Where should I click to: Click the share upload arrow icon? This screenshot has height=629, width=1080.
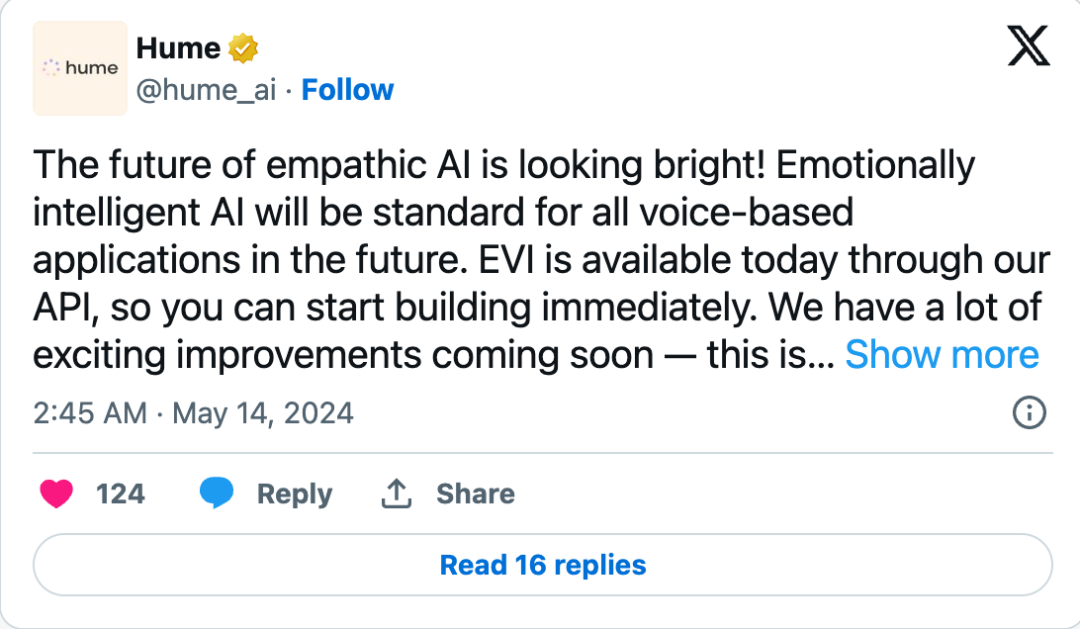(x=397, y=493)
